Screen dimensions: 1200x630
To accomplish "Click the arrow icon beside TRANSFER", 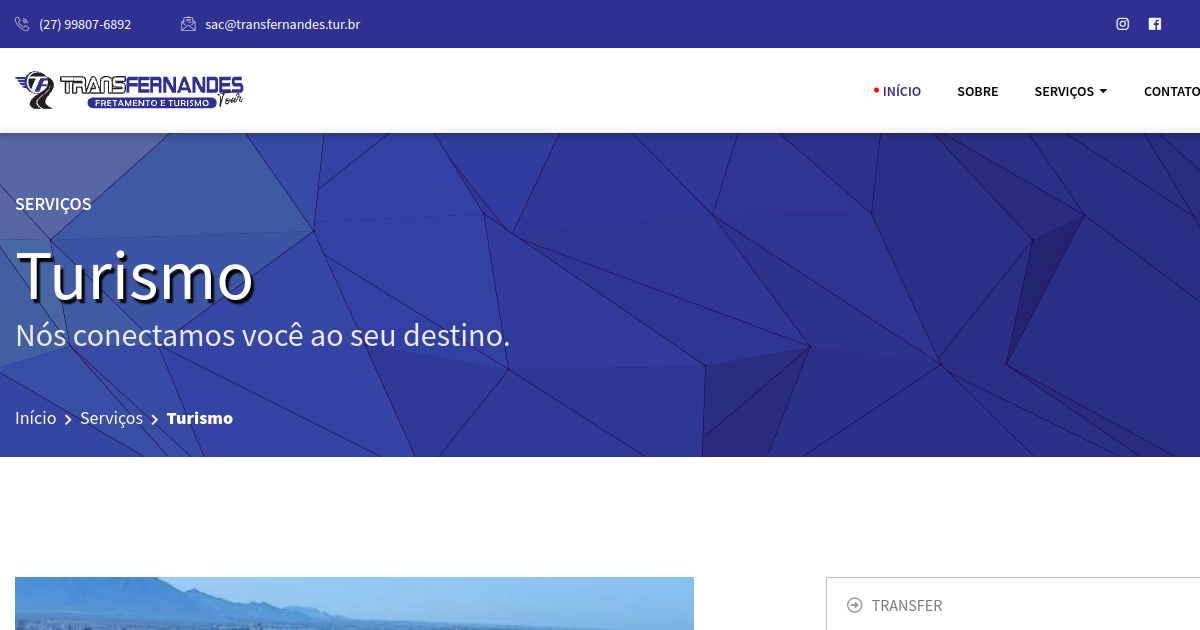I will (854, 605).
